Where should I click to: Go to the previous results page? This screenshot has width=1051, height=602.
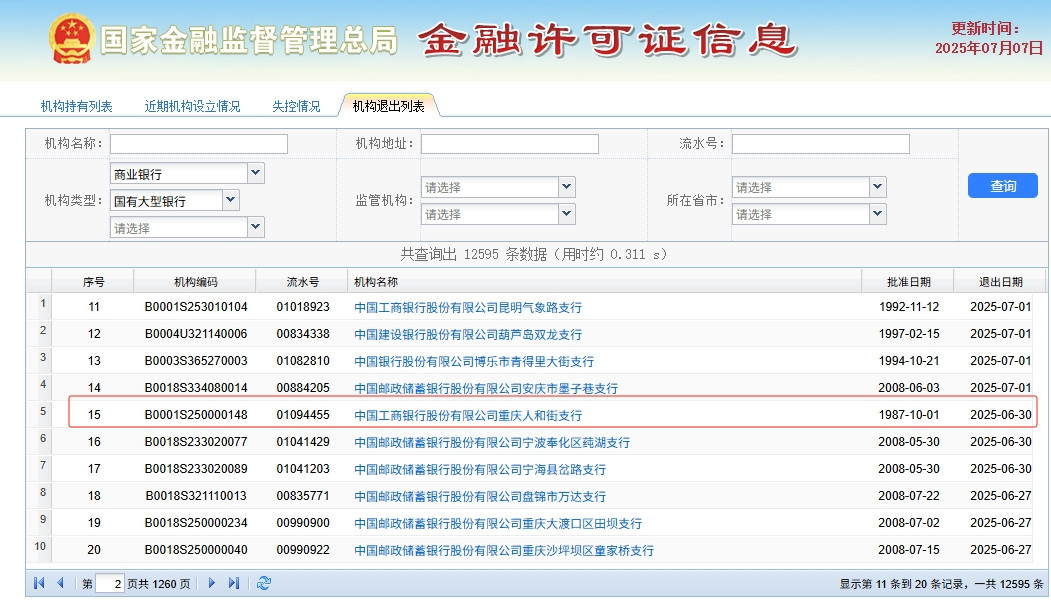(x=60, y=583)
